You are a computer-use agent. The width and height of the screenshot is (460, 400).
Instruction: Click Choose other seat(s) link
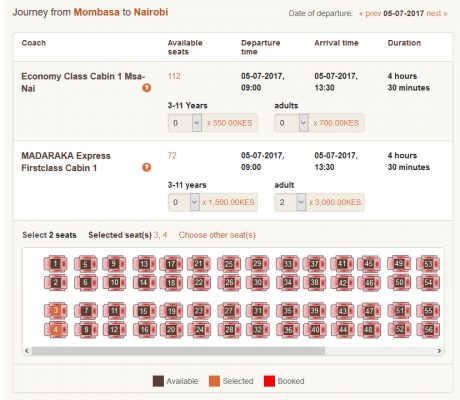(x=217, y=235)
